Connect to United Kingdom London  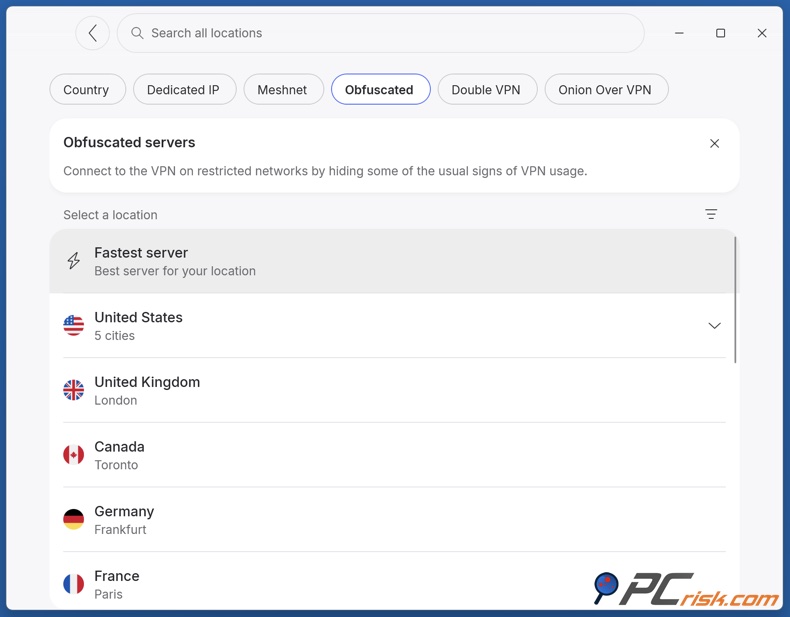click(x=392, y=390)
